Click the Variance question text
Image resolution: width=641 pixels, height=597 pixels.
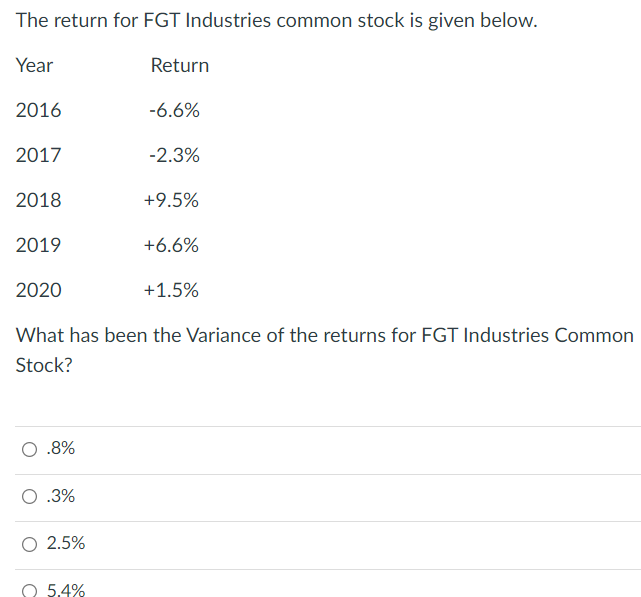click(x=324, y=336)
